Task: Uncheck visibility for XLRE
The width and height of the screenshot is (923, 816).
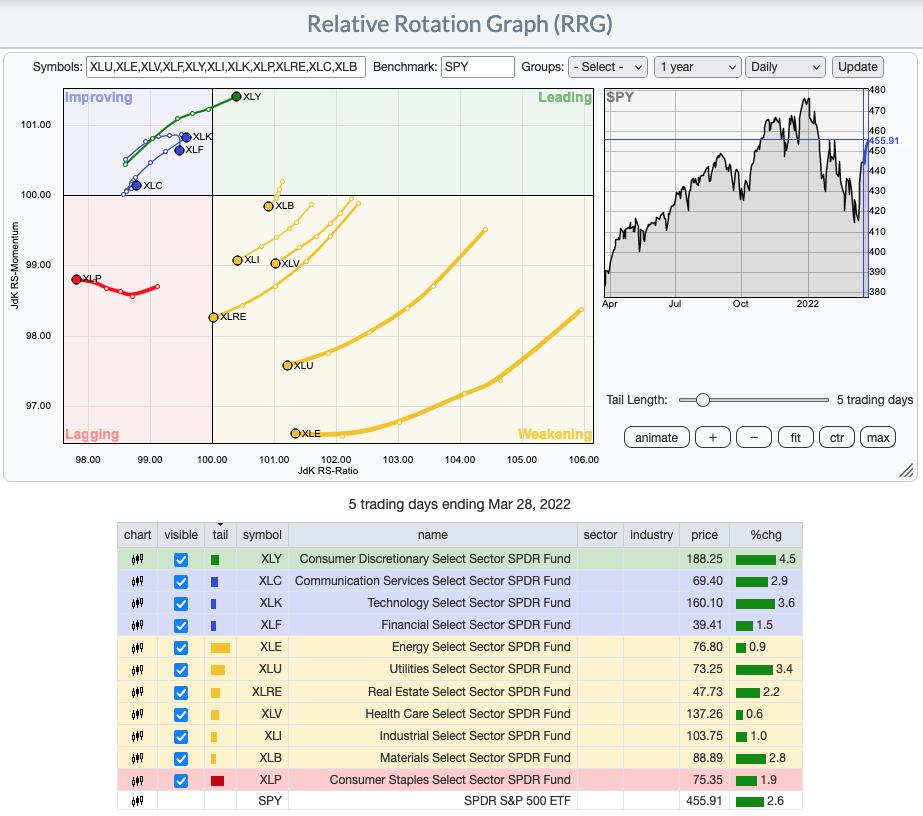Action: pos(181,693)
